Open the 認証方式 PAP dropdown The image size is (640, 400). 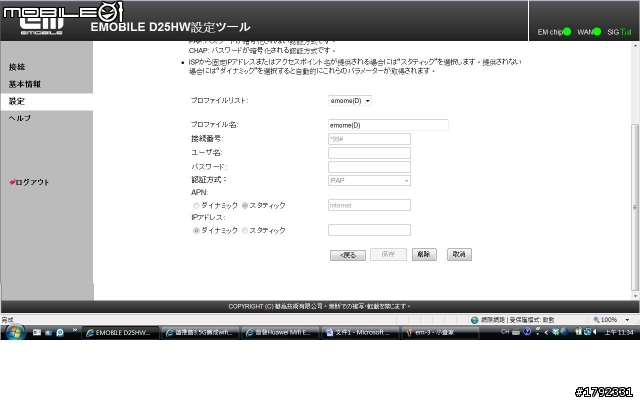click(369, 180)
